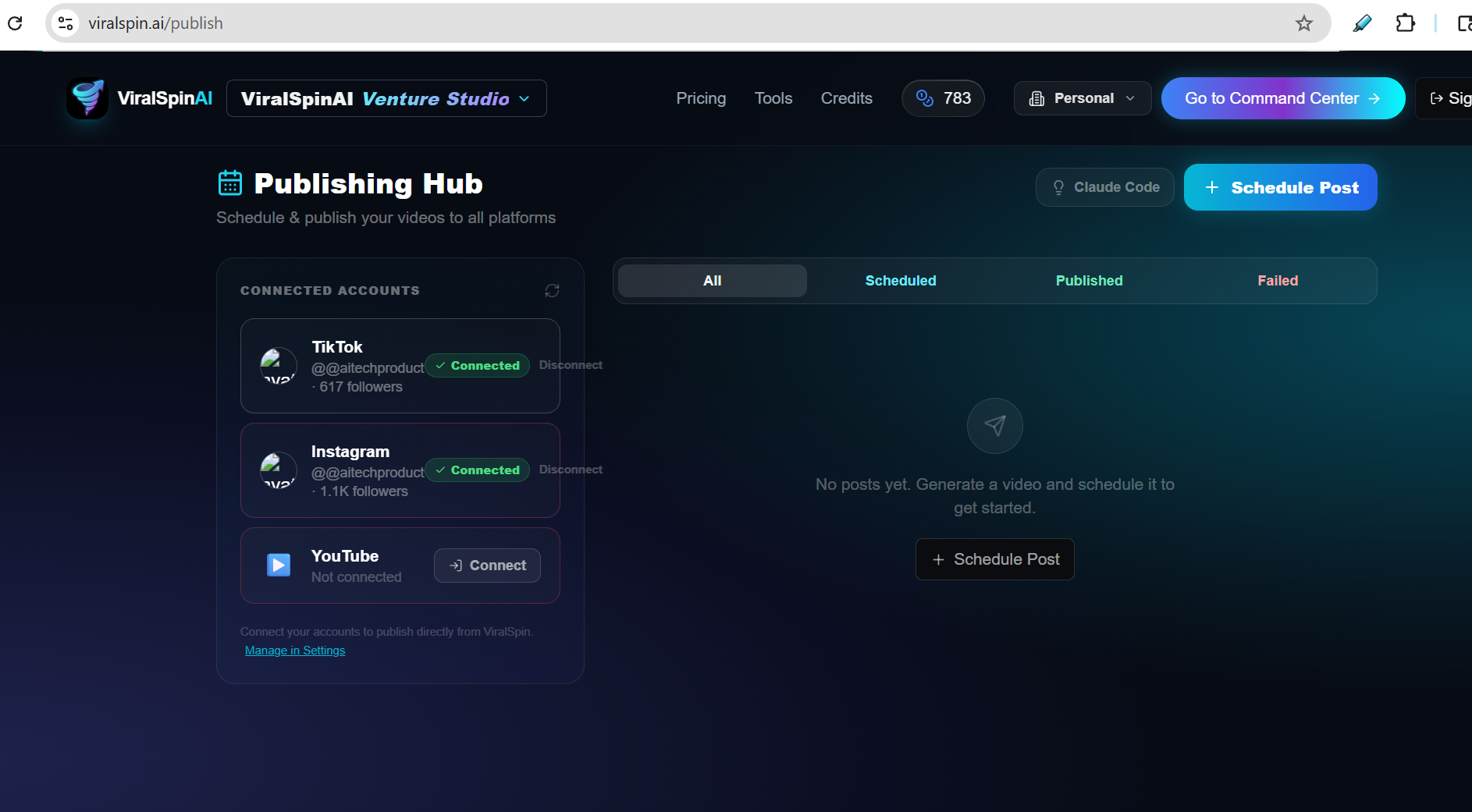The height and width of the screenshot is (812, 1472).
Task: Open site info icon in address bar
Action: pos(66,23)
